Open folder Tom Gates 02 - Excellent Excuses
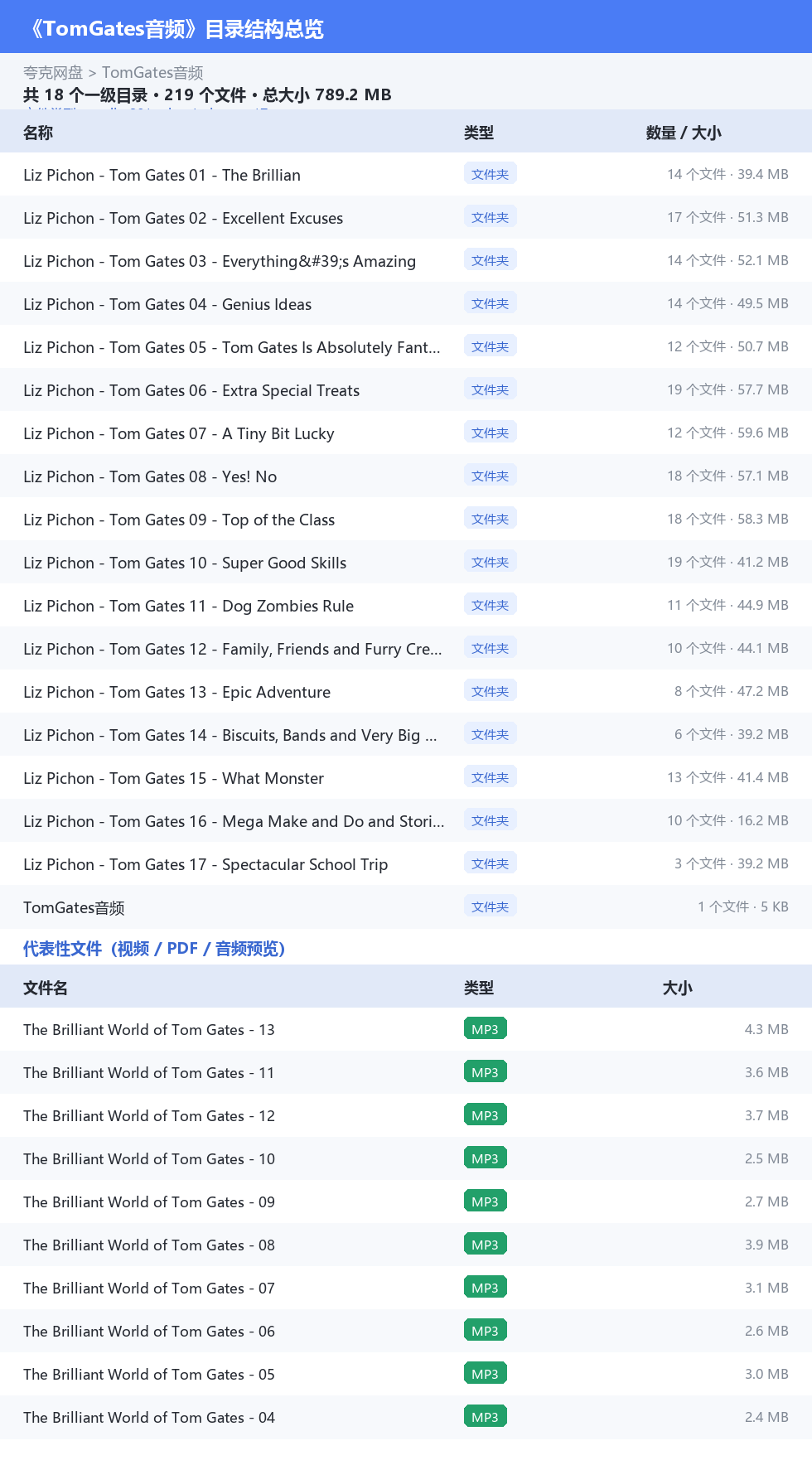 tap(406, 218)
